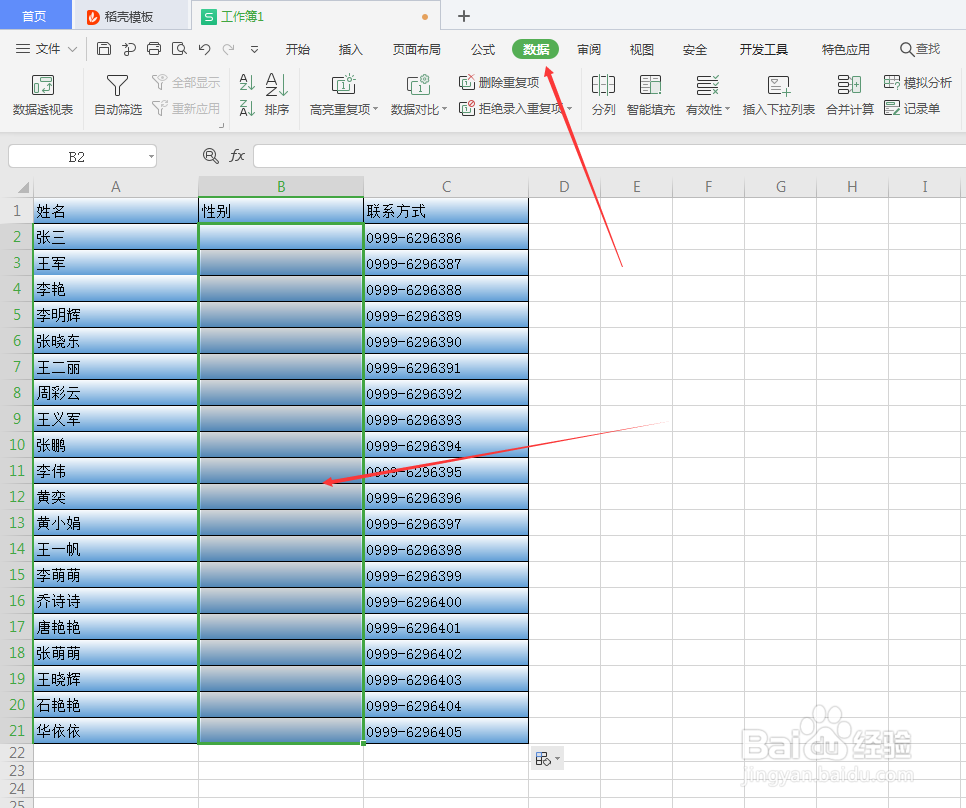Select column A header
Image resolution: width=966 pixels, height=808 pixels.
[x=116, y=187]
